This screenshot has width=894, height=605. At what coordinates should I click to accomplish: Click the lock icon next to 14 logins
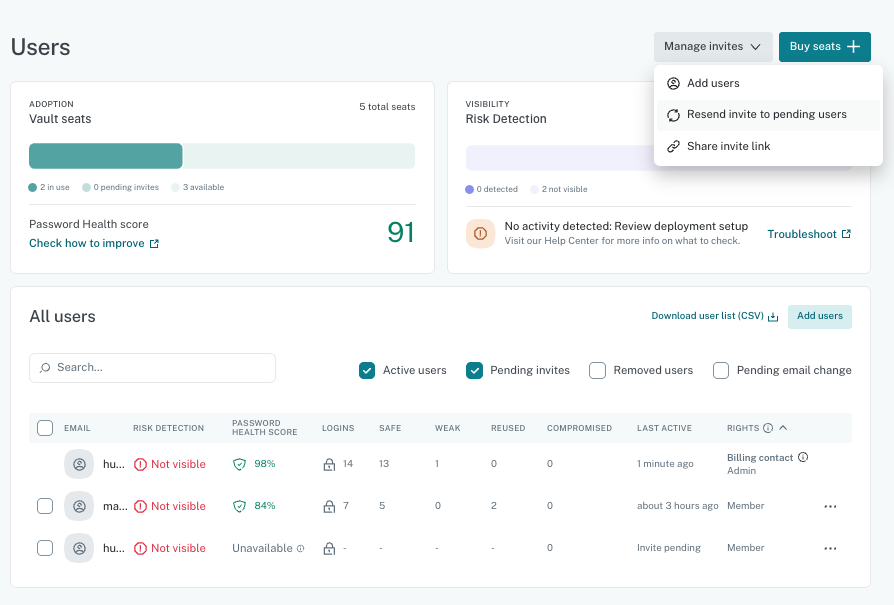[329, 464]
